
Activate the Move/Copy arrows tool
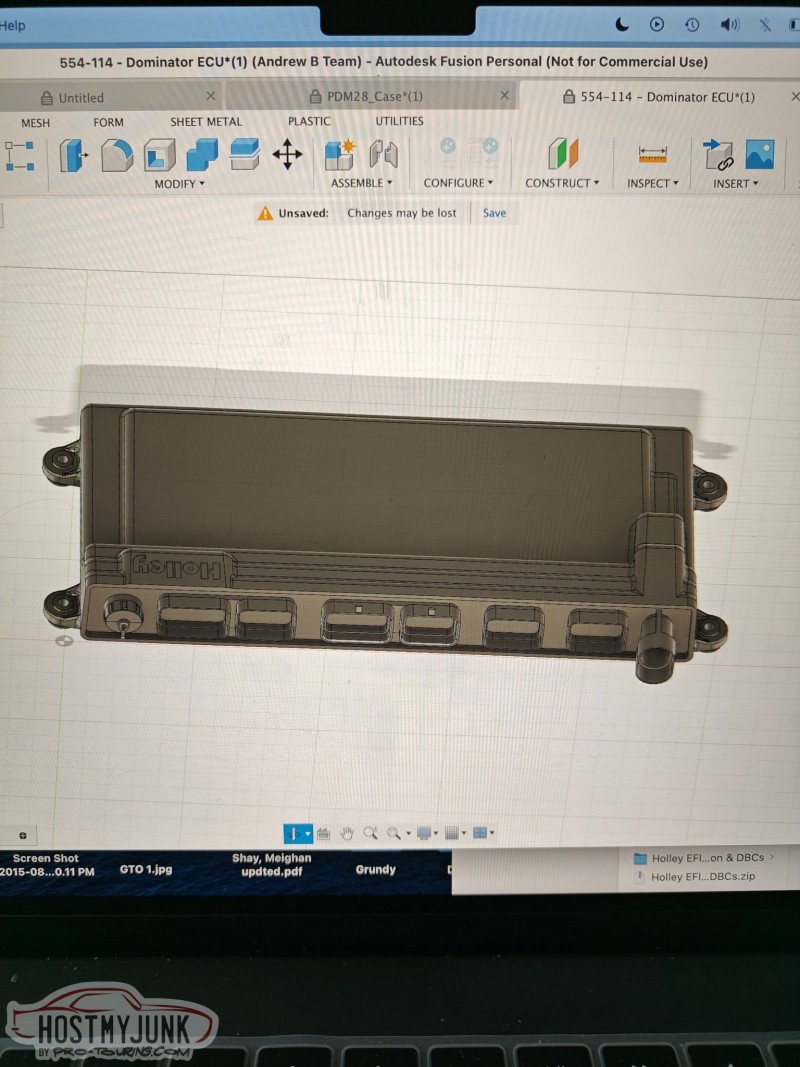[287, 154]
